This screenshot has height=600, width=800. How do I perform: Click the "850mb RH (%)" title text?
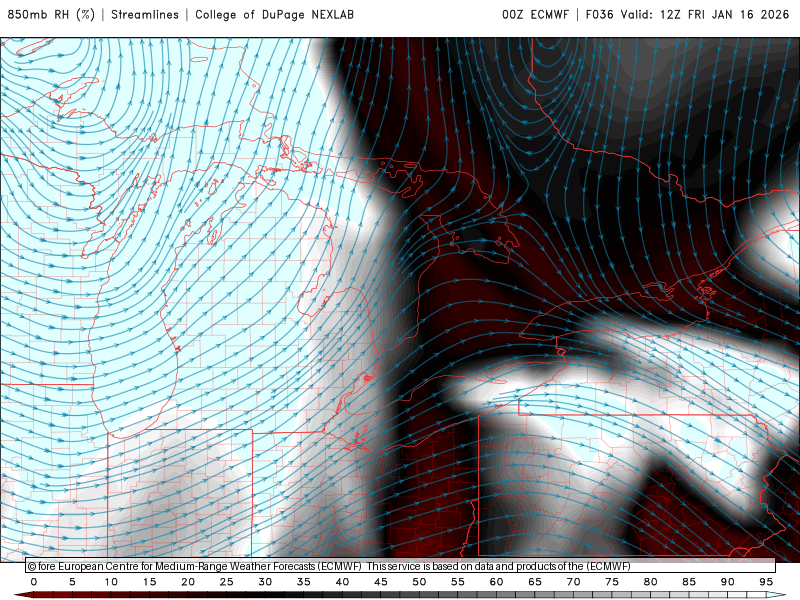click(x=51, y=15)
